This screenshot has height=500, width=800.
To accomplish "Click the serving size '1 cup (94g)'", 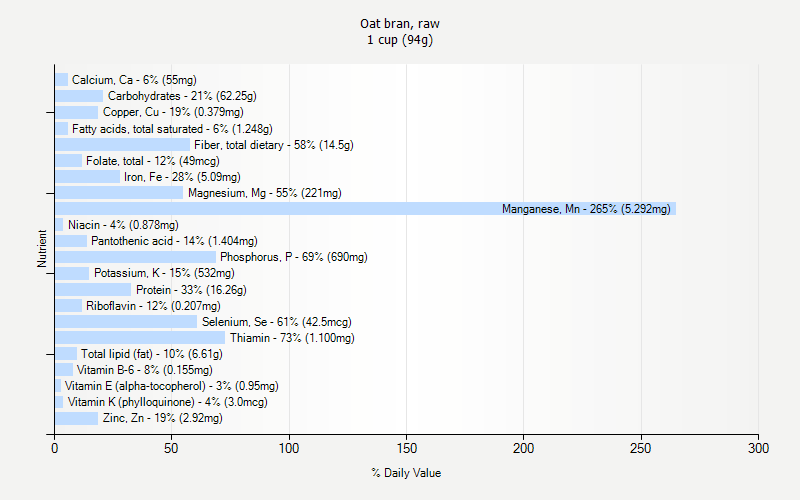I will [x=399, y=40].
